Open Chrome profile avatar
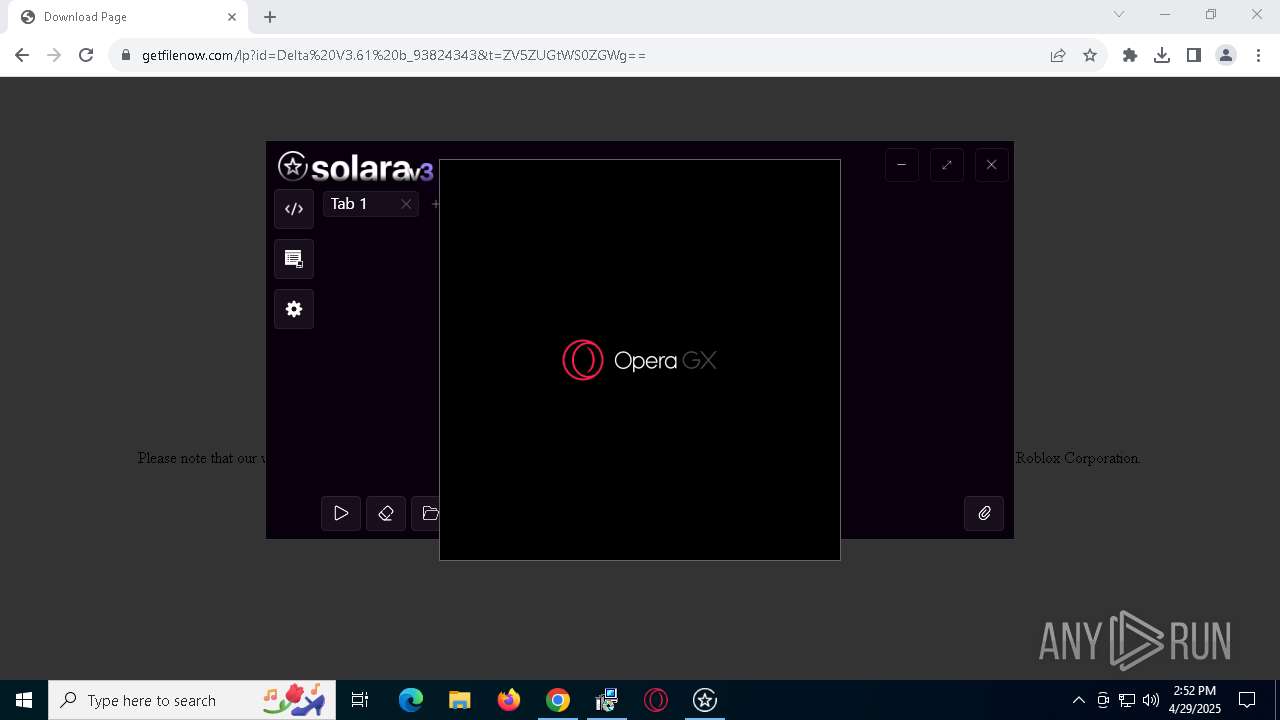 pos(1226,55)
